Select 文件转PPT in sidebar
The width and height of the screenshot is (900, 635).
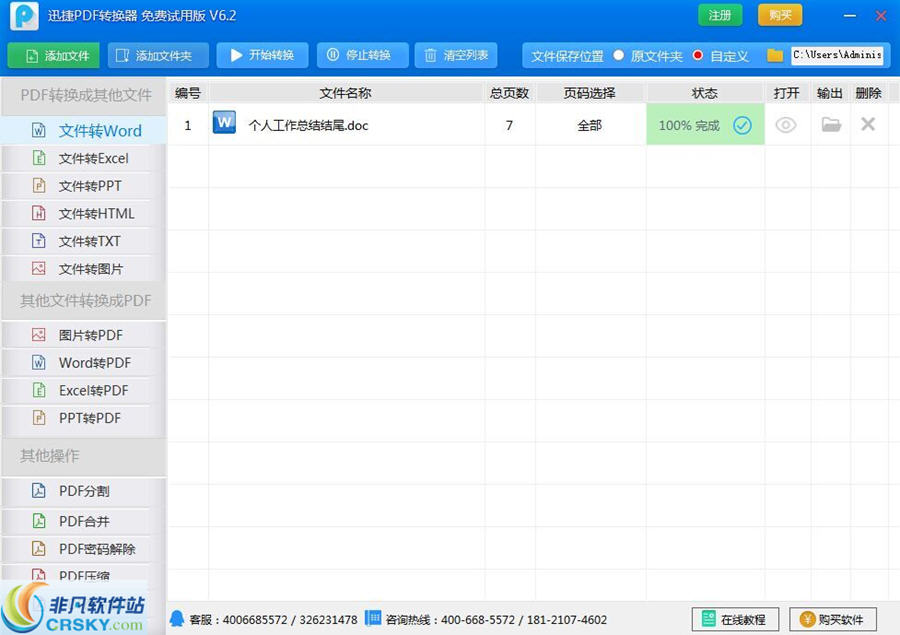click(84, 186)
